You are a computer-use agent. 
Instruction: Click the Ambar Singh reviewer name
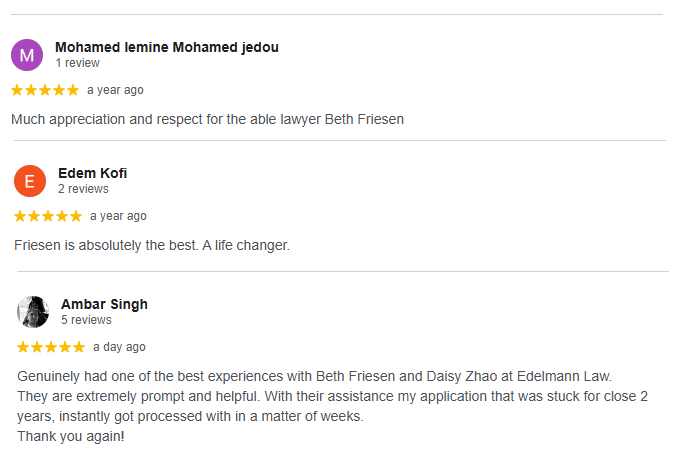[104, 304]
